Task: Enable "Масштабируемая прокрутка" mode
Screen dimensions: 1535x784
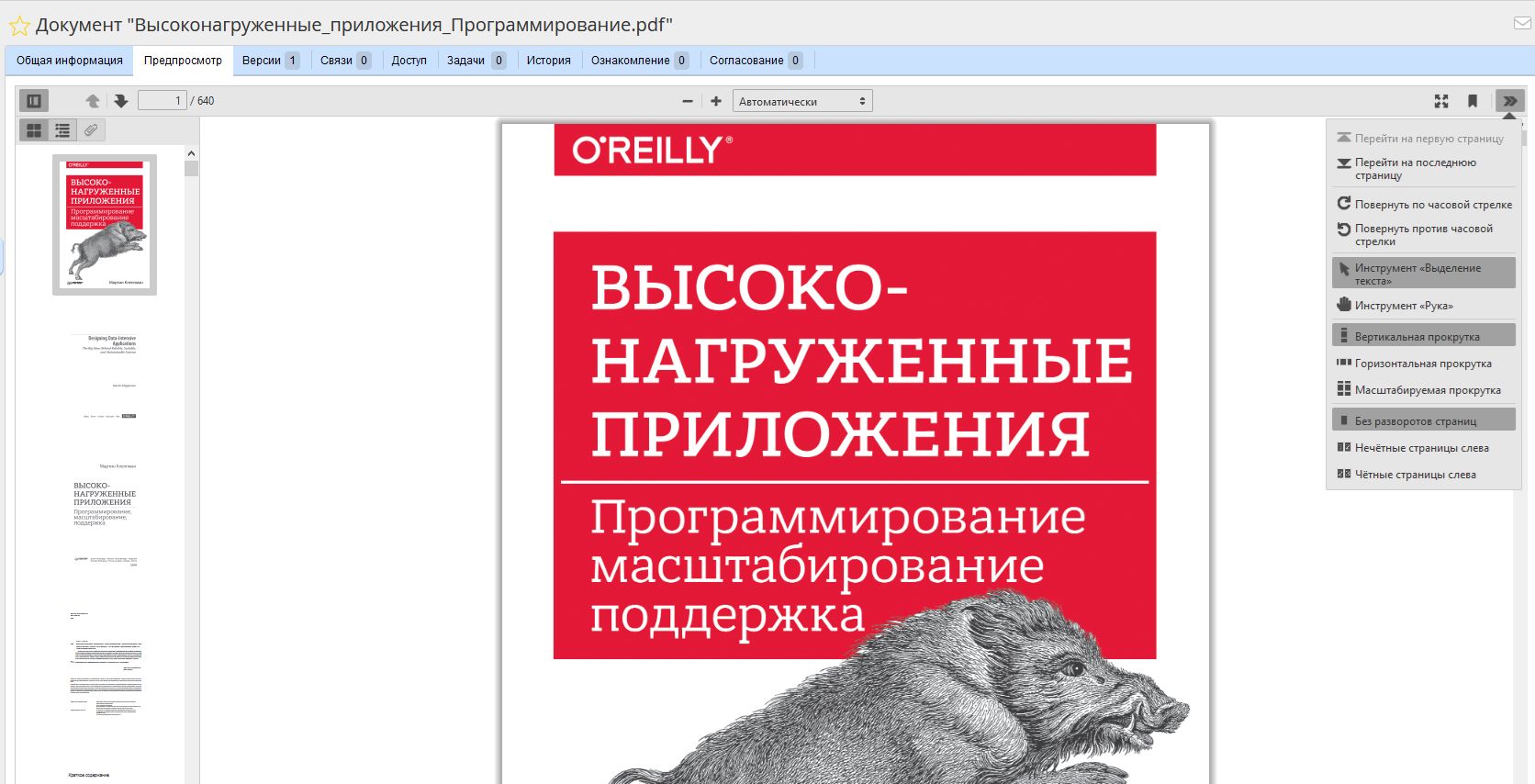Action: point(1423,390)
